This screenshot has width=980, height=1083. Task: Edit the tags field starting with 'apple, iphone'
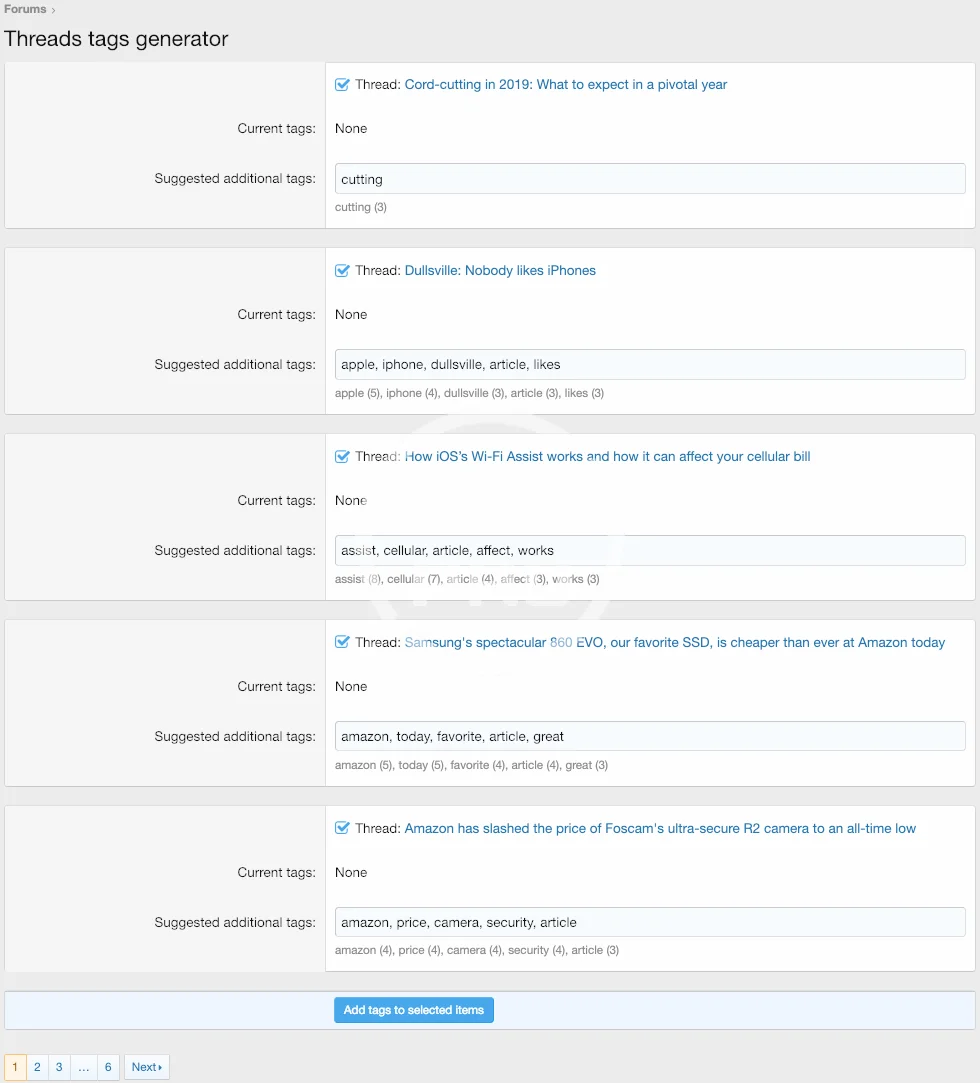pos(650,365)
